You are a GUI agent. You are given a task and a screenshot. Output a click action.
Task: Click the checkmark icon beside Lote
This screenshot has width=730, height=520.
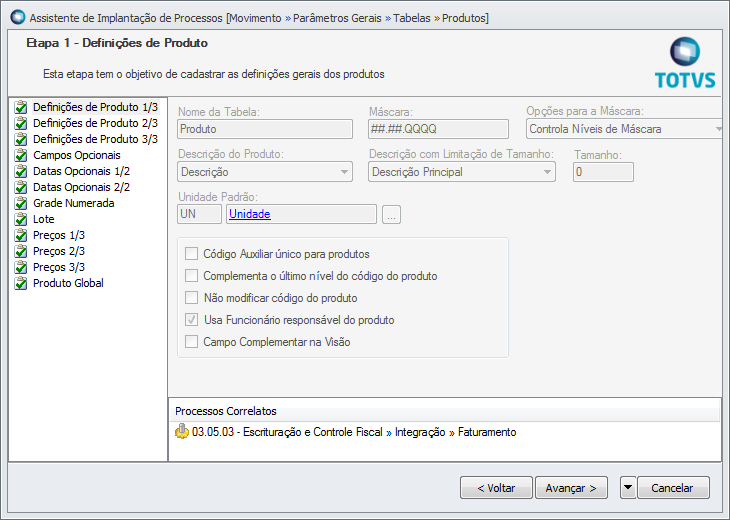click(21, 219)
